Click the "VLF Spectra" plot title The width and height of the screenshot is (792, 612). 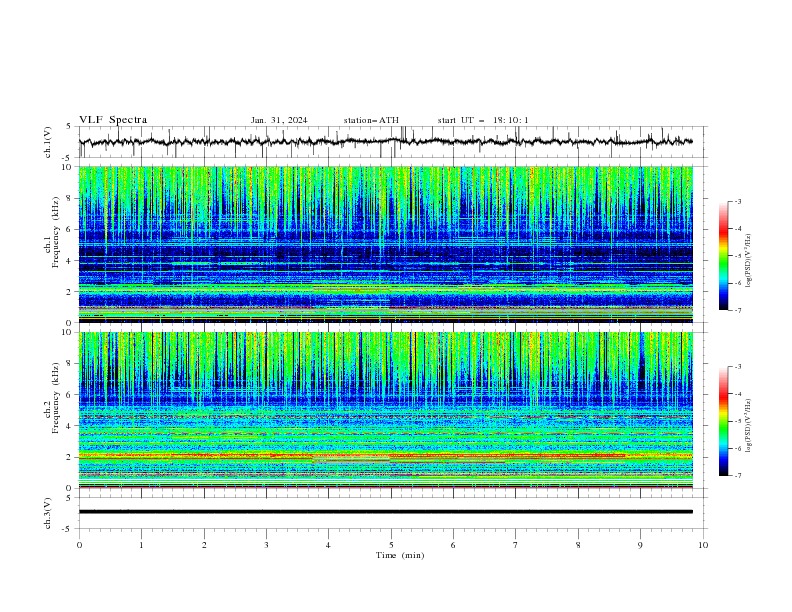tap(113, 120)
